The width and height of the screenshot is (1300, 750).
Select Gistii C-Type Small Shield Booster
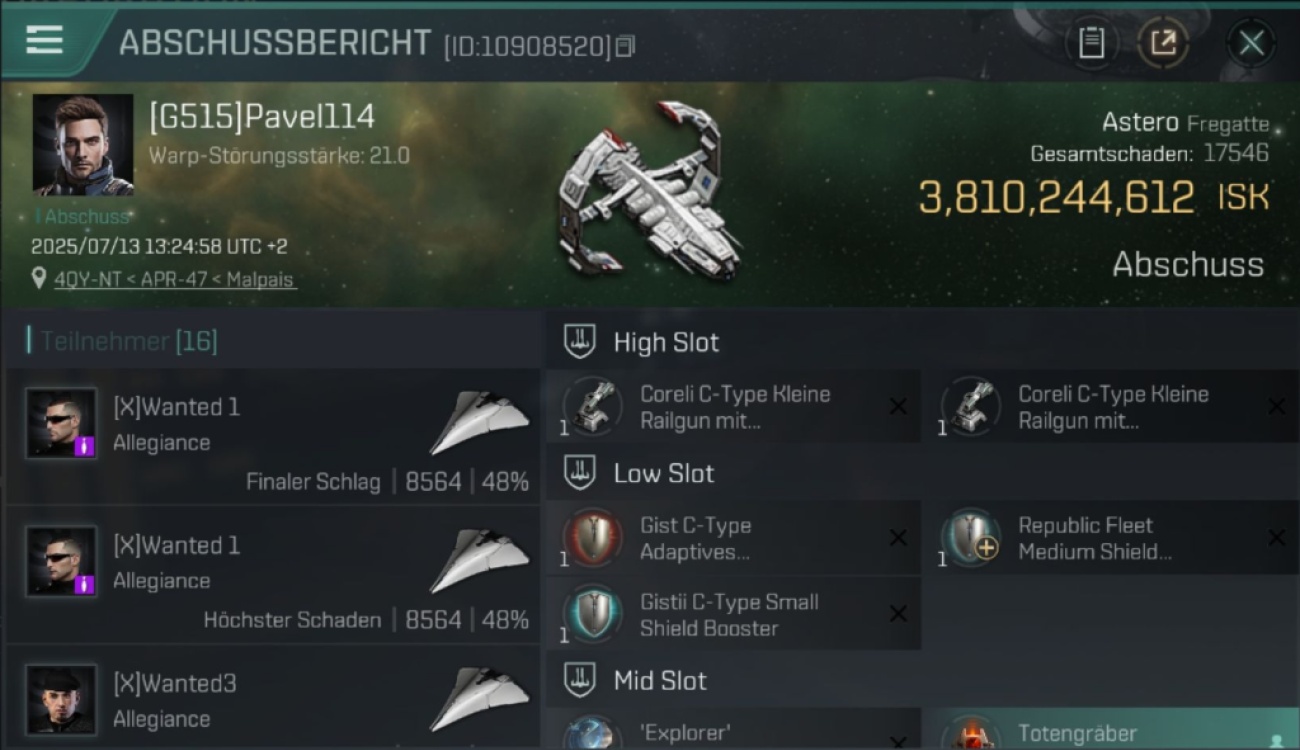click(733, 614)
